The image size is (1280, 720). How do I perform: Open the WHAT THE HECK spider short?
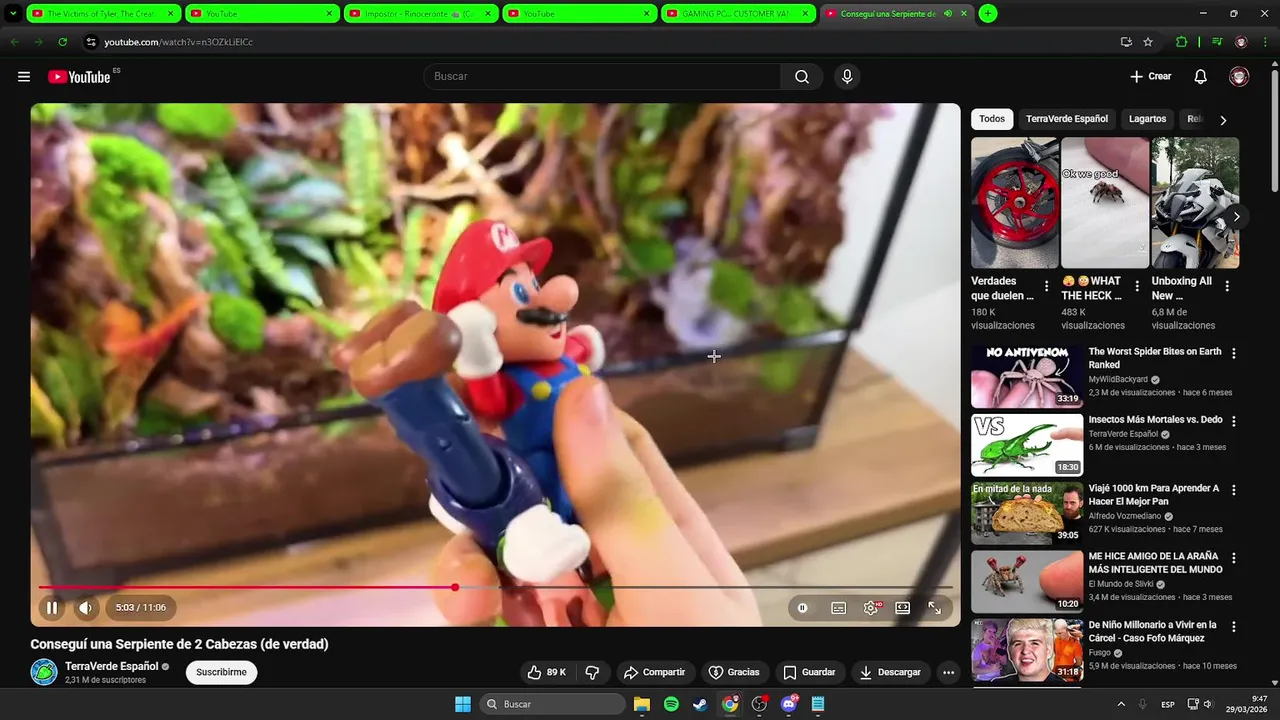tap(1105, 203)
